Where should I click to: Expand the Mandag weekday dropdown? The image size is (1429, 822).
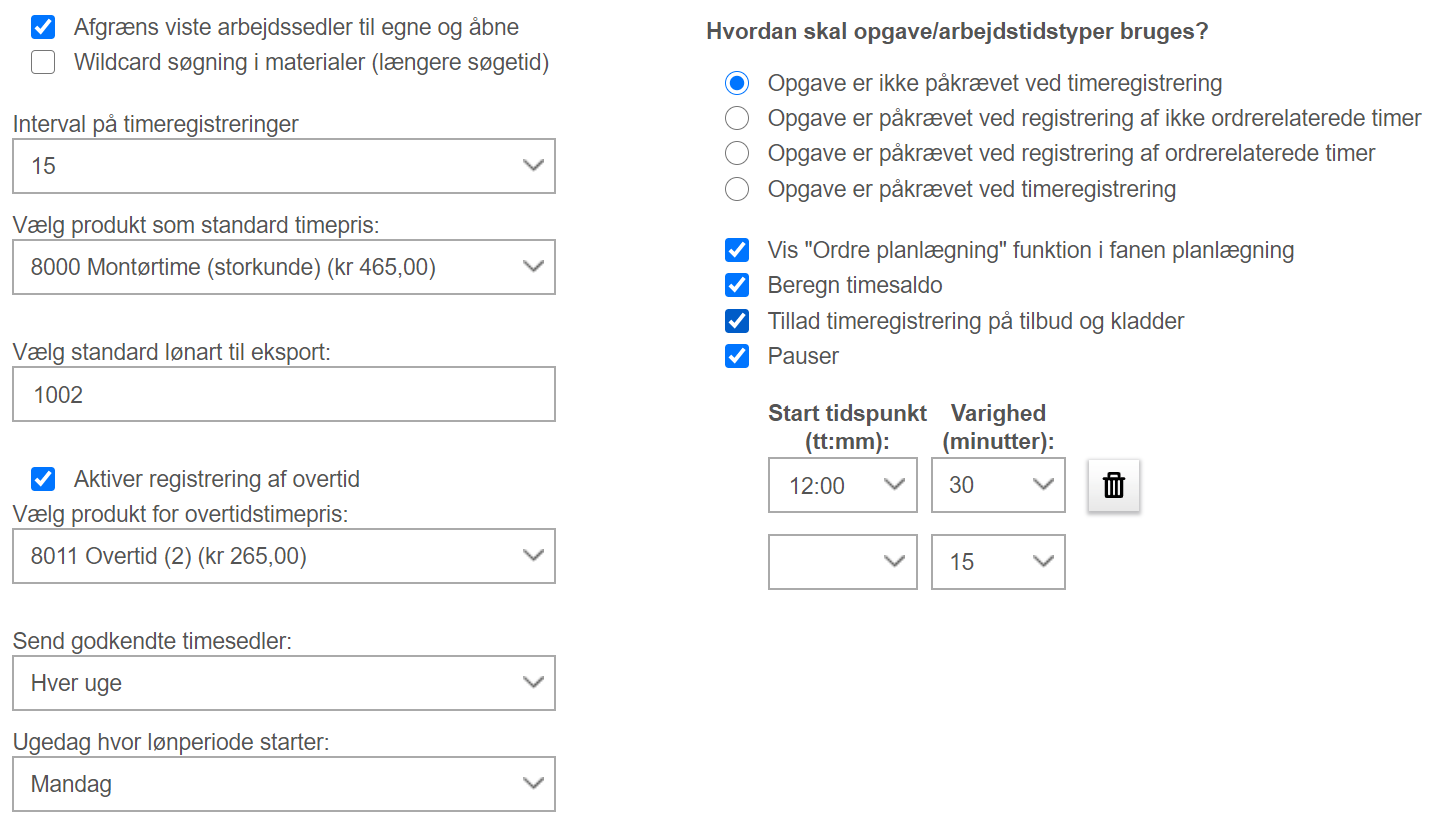pyautogui.click(x=284, y=784)
